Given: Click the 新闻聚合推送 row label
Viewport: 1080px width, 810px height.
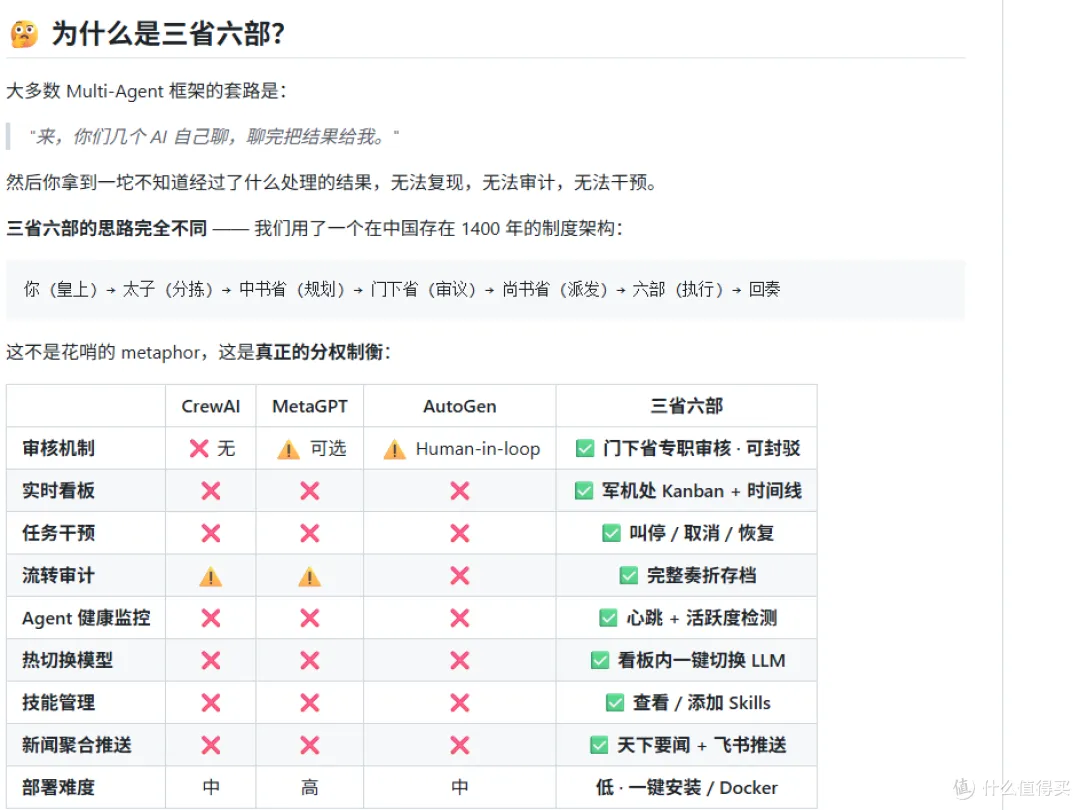Looking at the screenshot, I should click(76, 745).
